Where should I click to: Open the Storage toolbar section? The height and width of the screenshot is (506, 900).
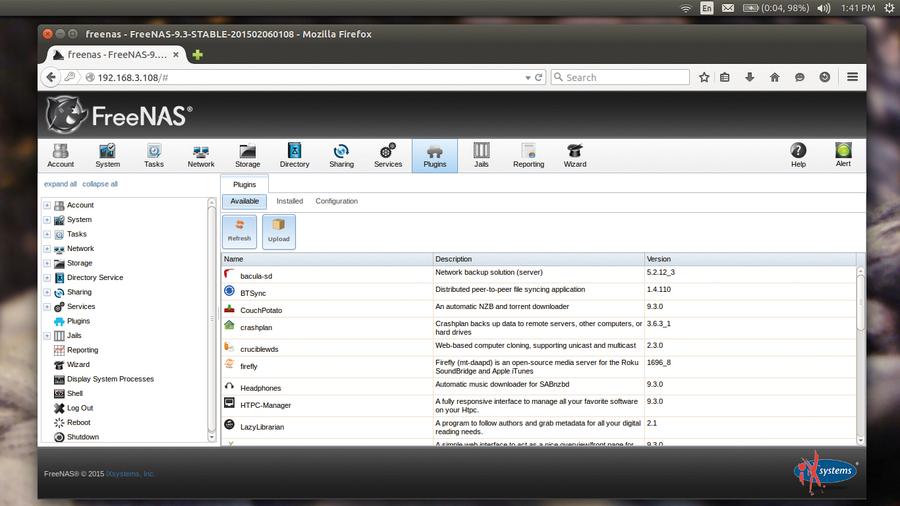point(247,155)
